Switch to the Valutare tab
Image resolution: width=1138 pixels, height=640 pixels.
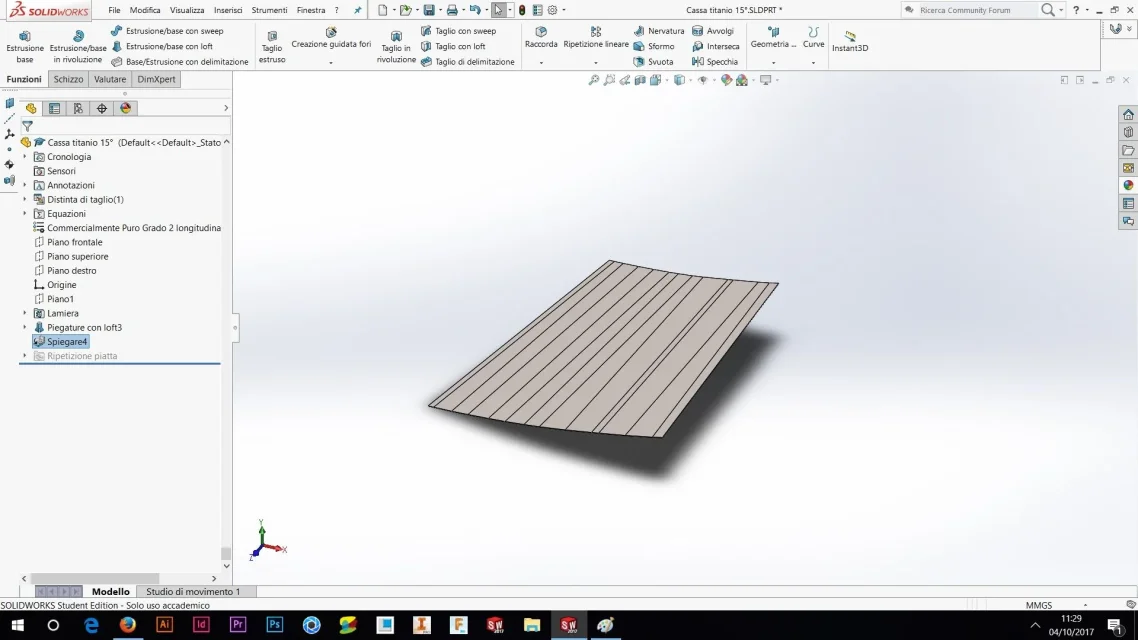click(110, 79)
